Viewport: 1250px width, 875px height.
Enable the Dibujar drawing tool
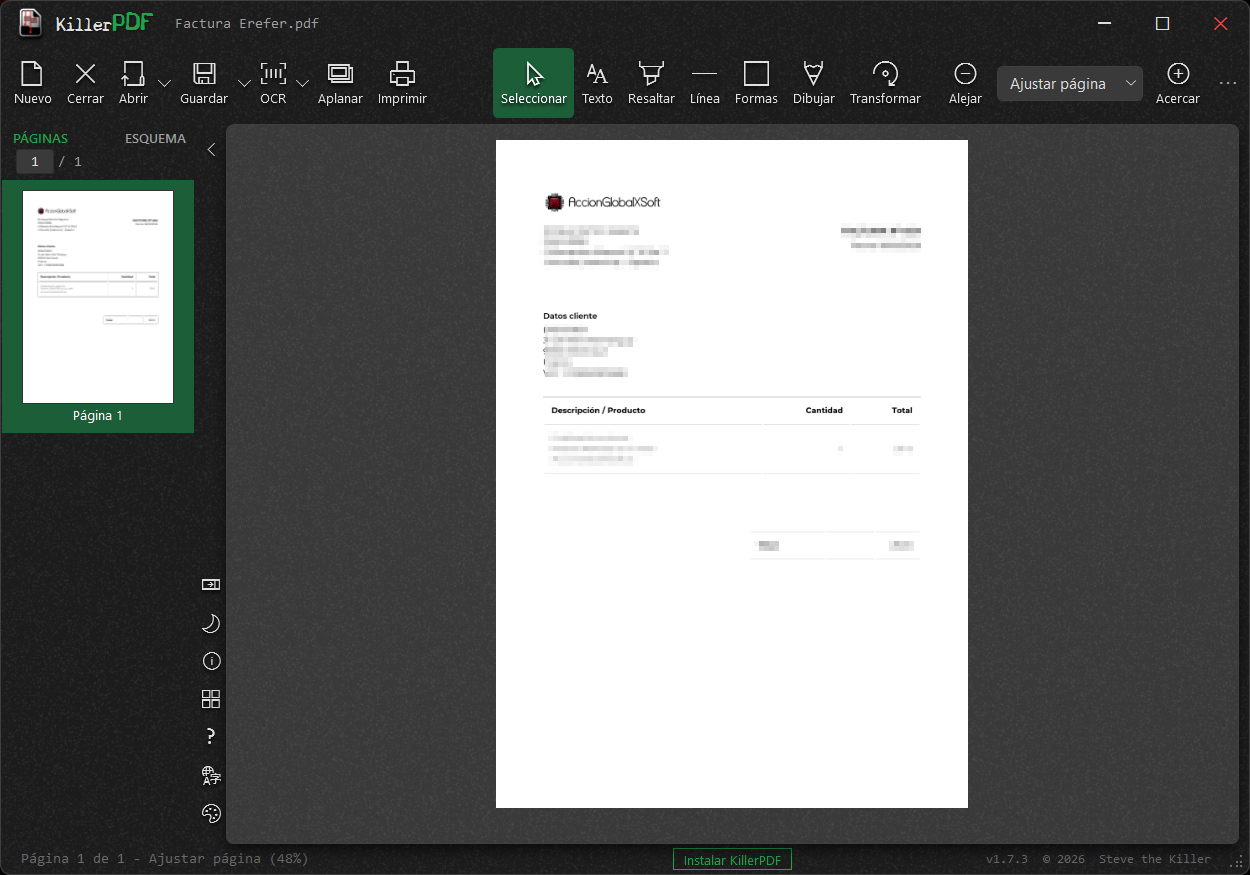coord(814,82)
